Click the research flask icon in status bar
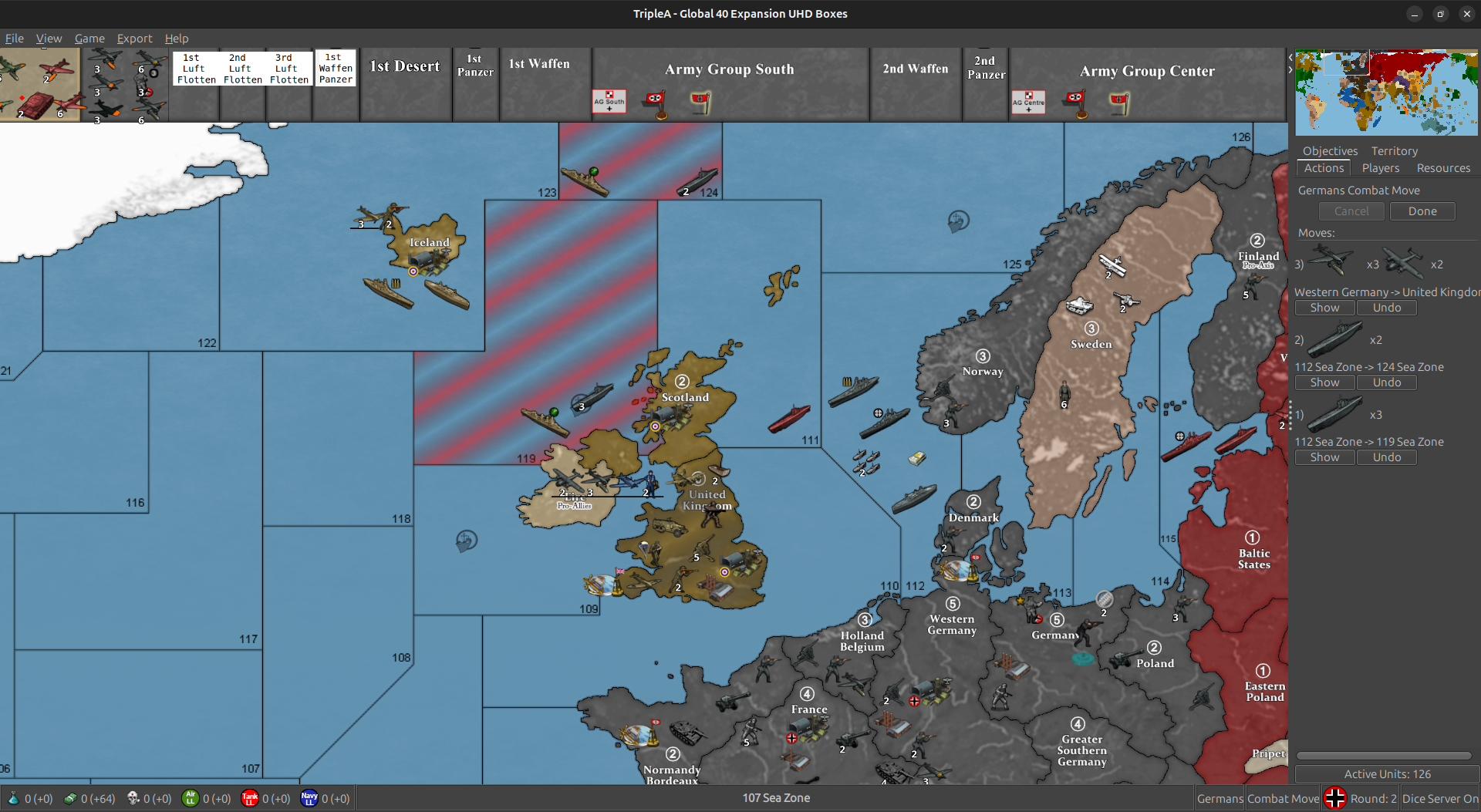The height and width of the screenshot is (812, 1481). pyautogui.click(x=13, y=798)
